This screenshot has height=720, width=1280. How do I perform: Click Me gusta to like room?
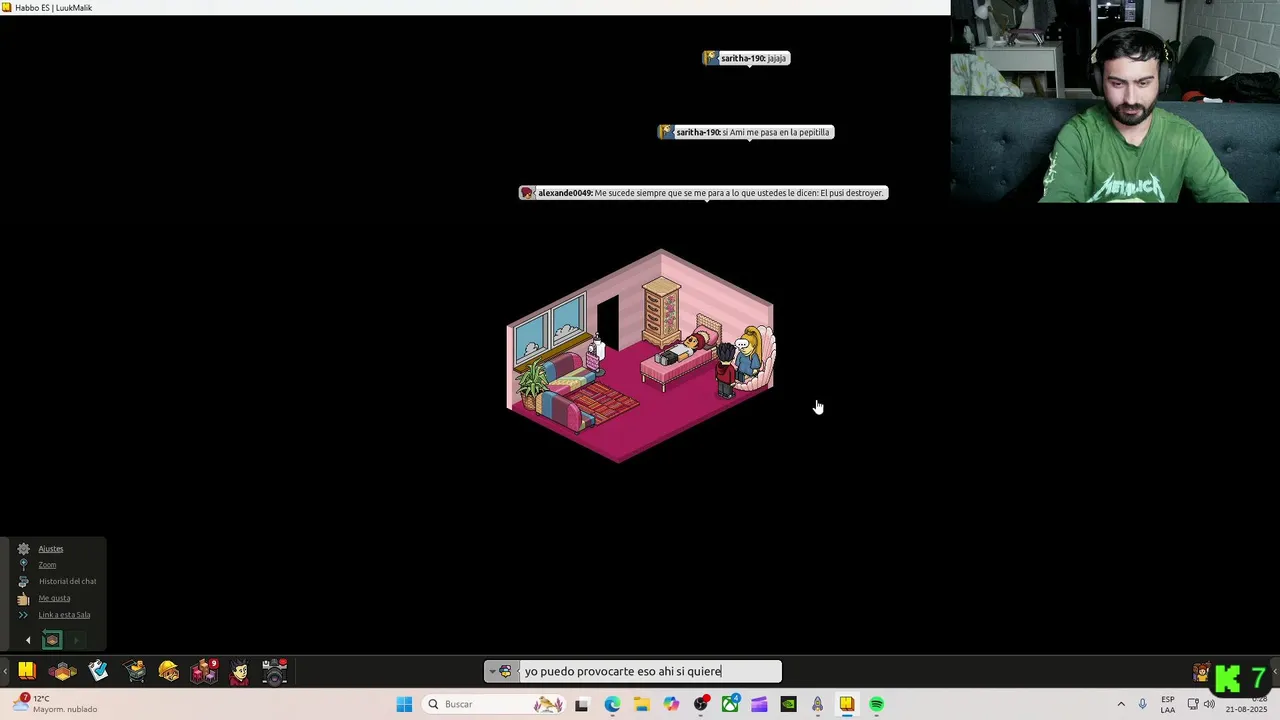(x=54, y=598)
